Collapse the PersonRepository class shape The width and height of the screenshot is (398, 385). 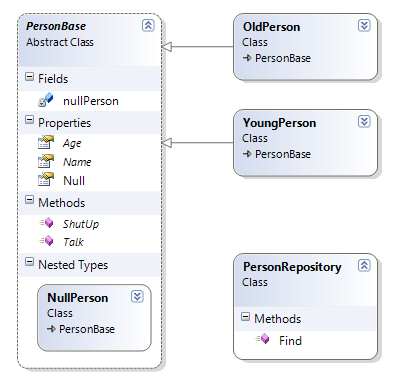[x=364, y=265]
